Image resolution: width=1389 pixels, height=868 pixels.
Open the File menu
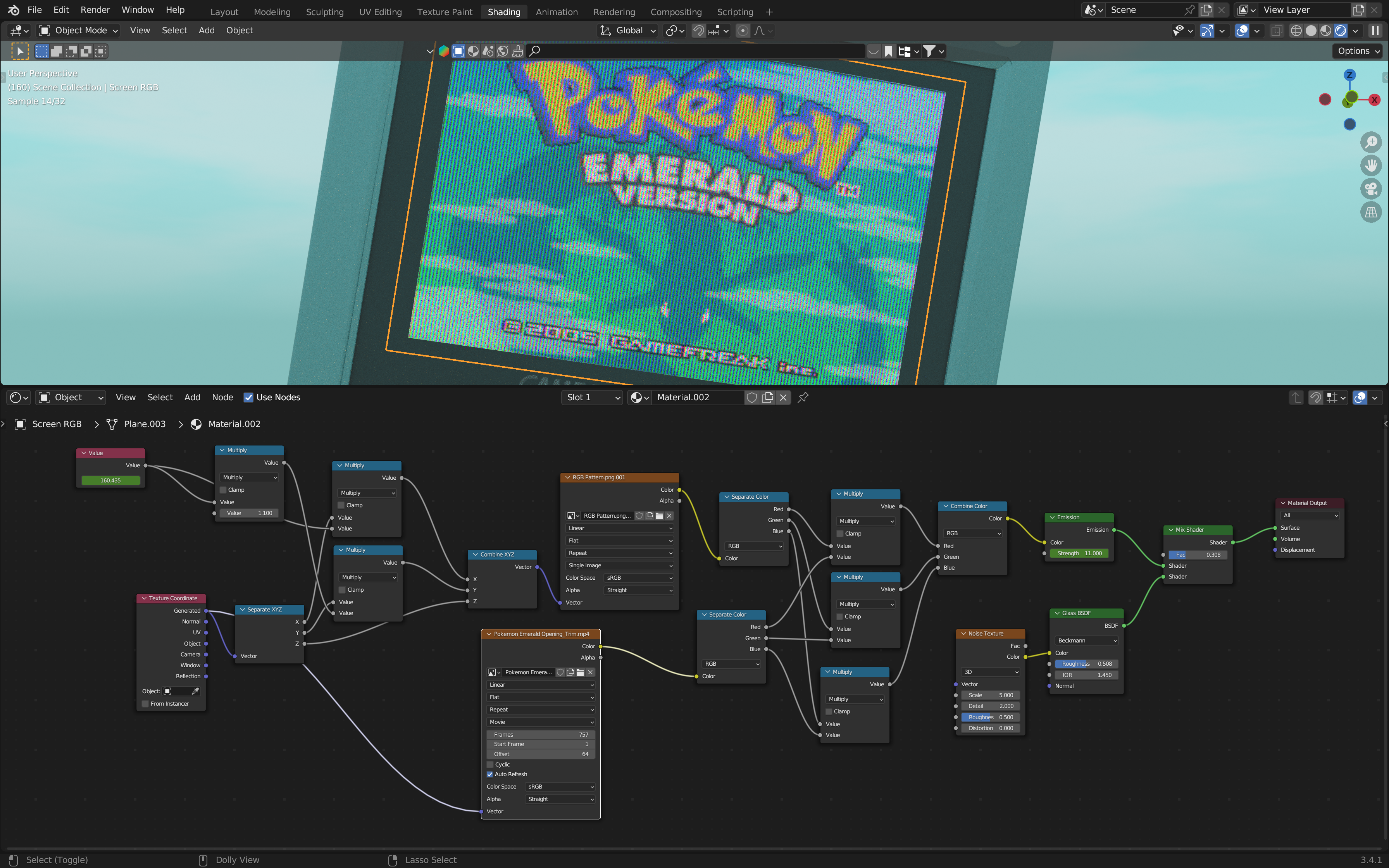click(x=34, y=10)
